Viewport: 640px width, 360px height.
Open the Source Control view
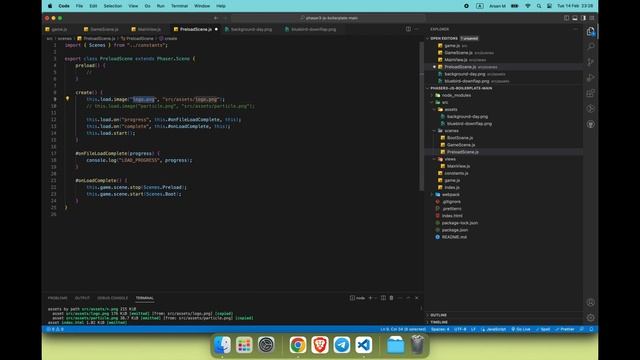[590, 62]
